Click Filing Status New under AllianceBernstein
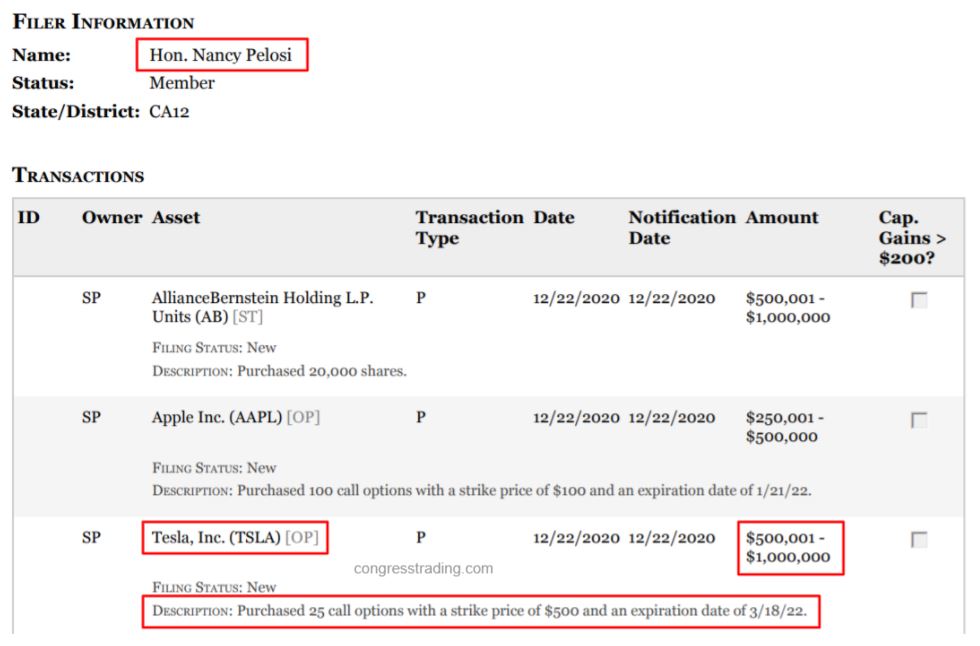 click(214, 347)
